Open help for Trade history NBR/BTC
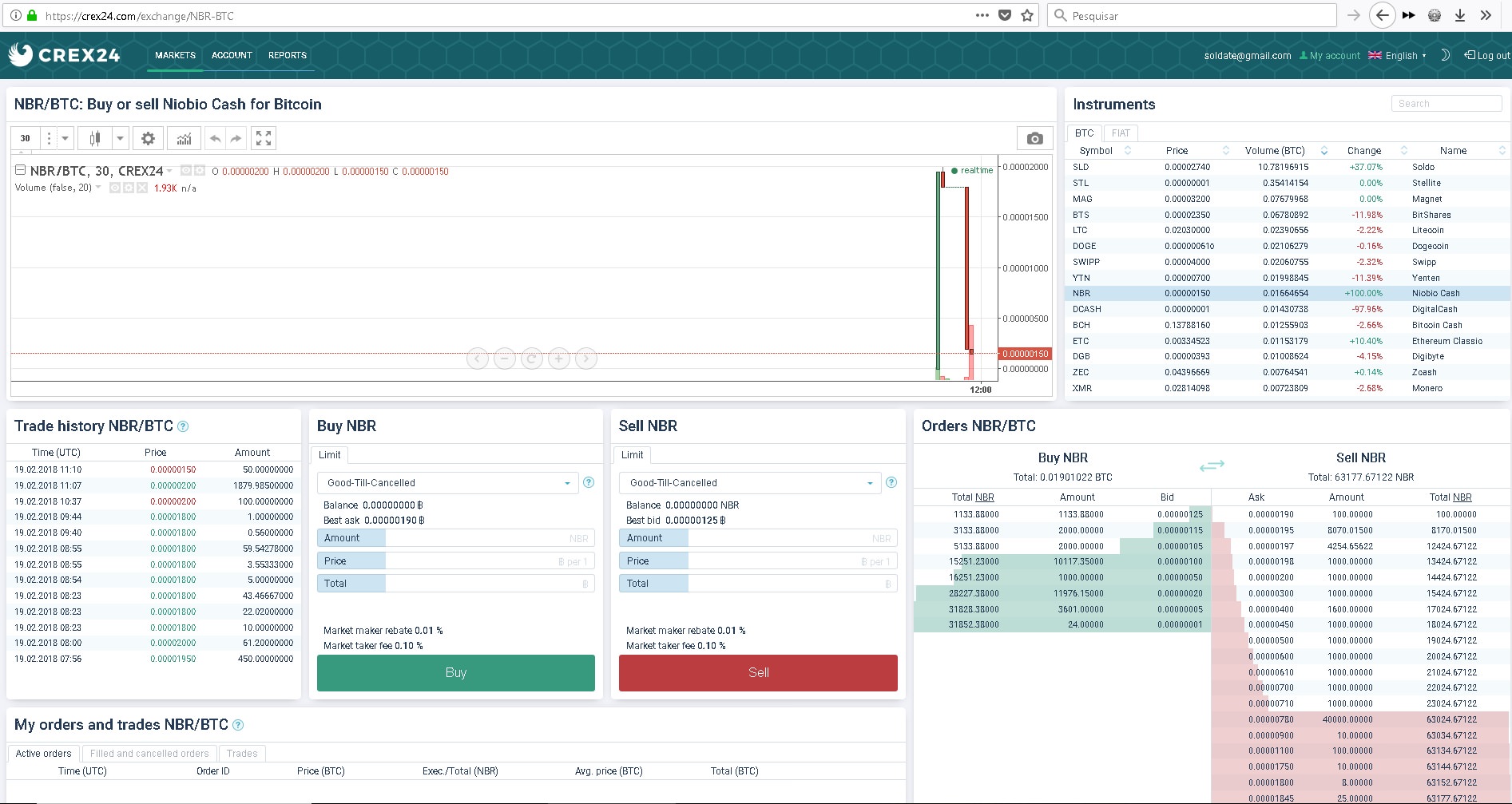 pos(183,426)
